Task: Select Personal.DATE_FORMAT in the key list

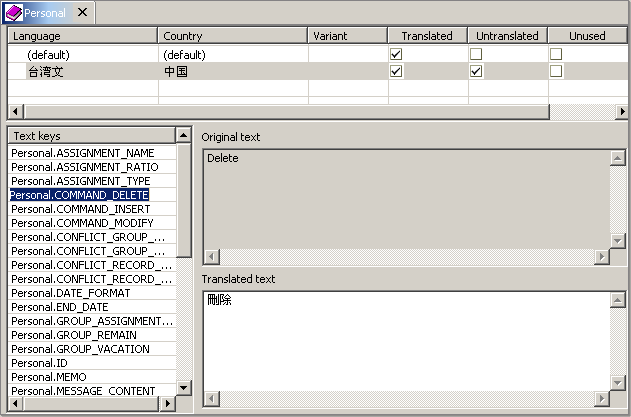Action: 70,293
